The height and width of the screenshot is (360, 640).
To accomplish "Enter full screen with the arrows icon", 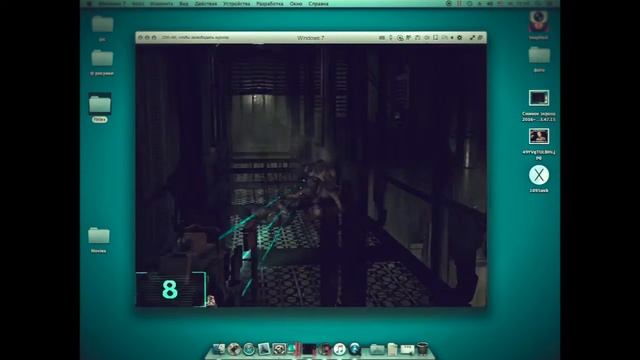I will click(472, 38).
